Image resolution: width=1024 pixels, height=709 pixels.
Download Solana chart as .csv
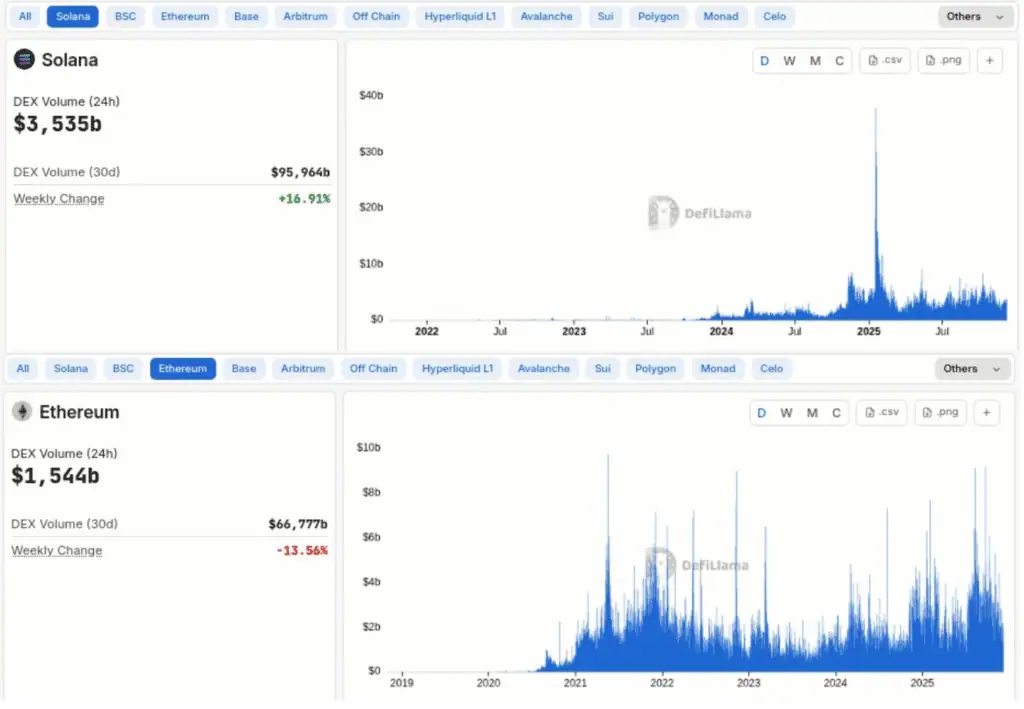pyautogui.click(x=885, y=61)
